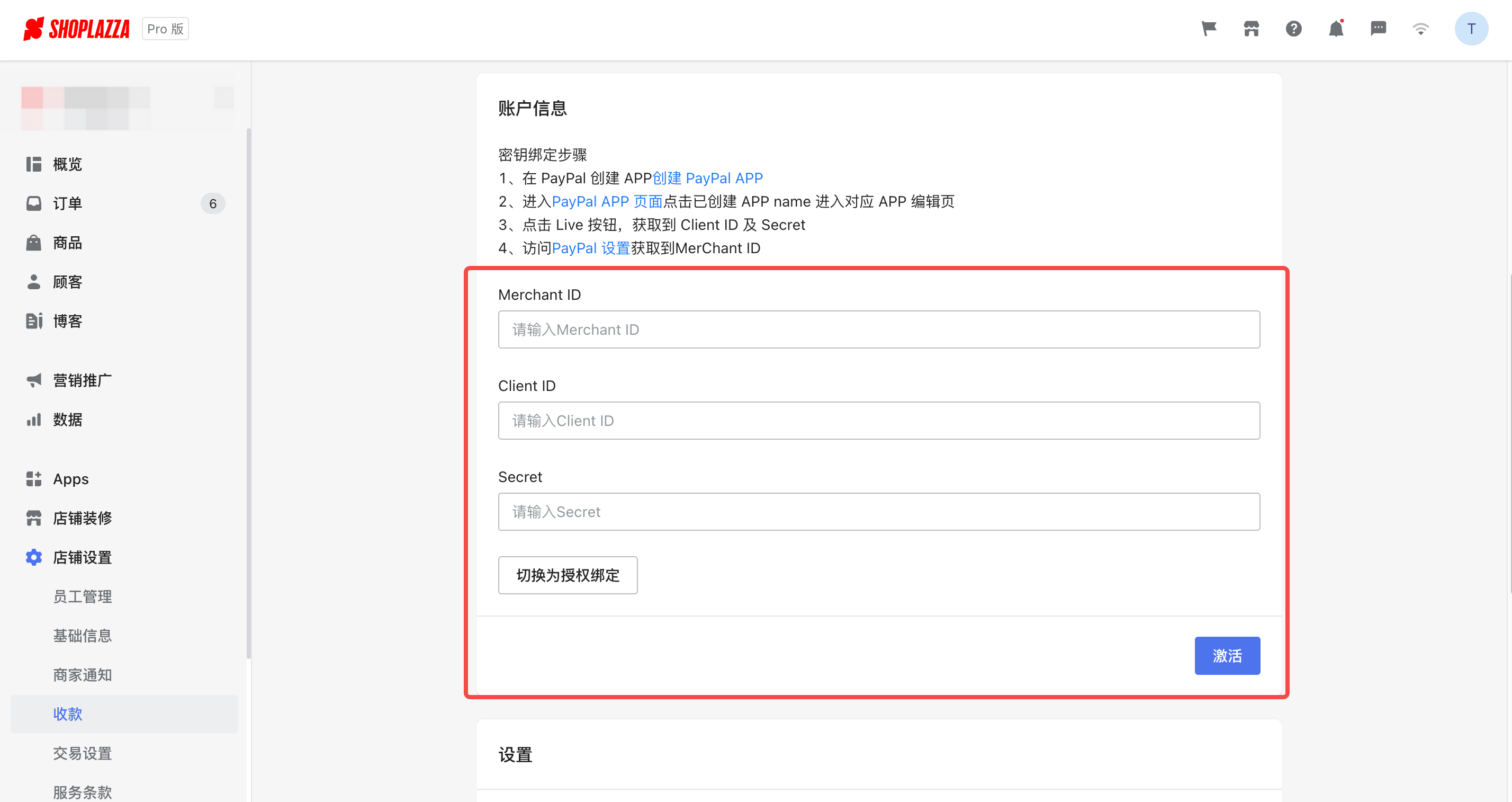Click the 商品 products bag icon
1512x802 pixels.
click(33, 243)
